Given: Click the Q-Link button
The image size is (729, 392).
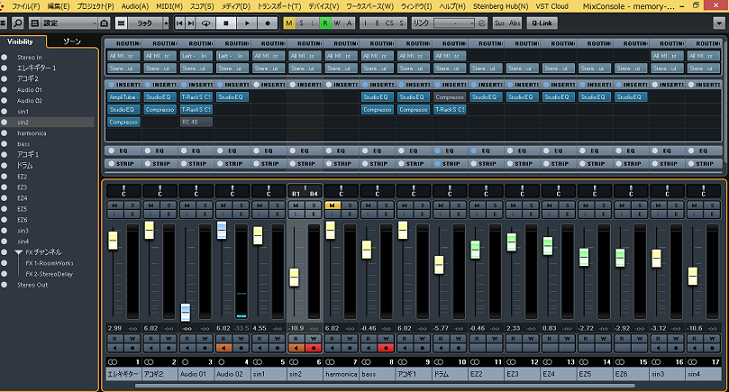Looking at the screenshot, I should click(x=542, y=23).
